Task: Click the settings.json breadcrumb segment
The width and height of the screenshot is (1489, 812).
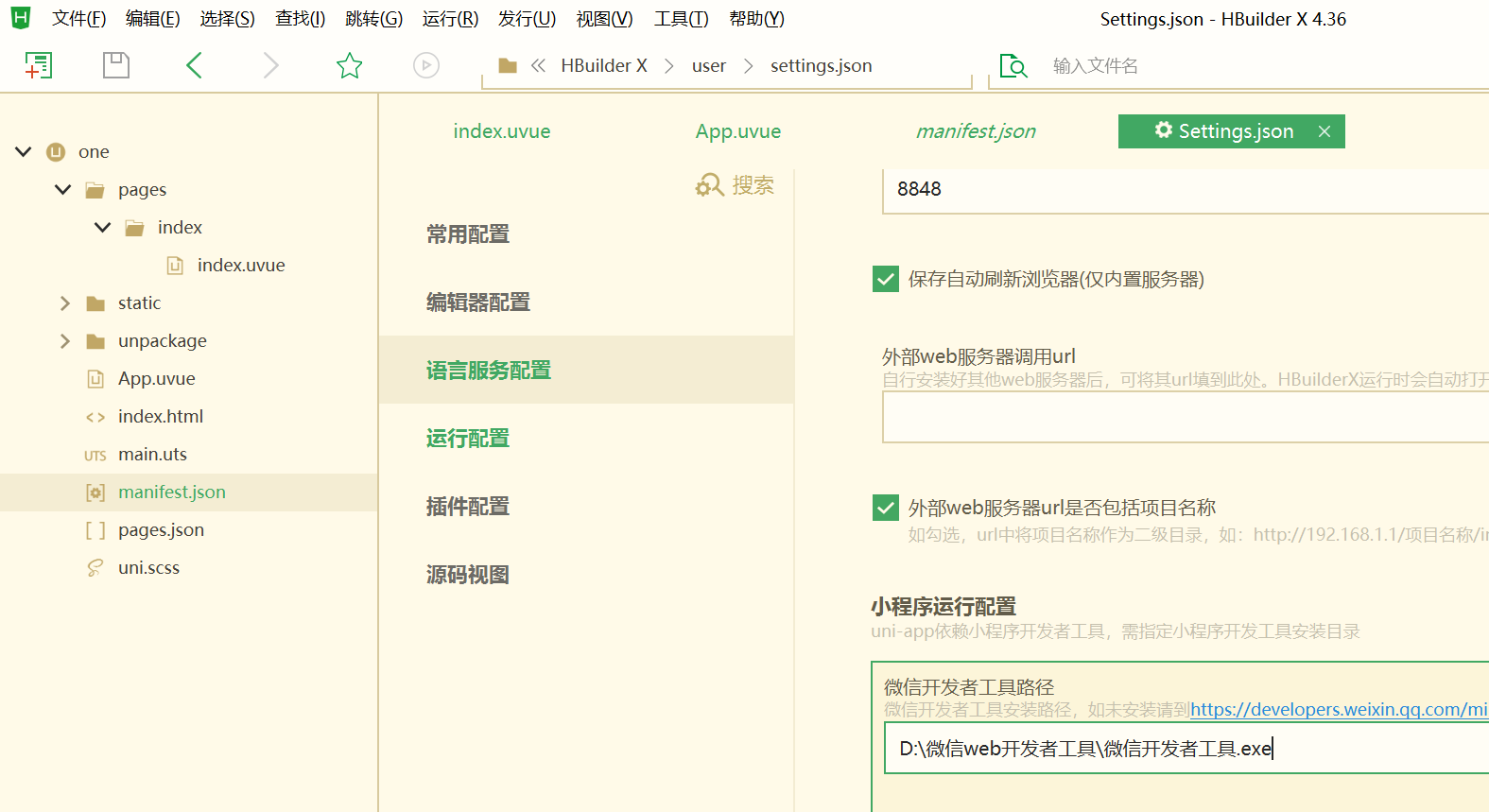Action: (821, 65)
